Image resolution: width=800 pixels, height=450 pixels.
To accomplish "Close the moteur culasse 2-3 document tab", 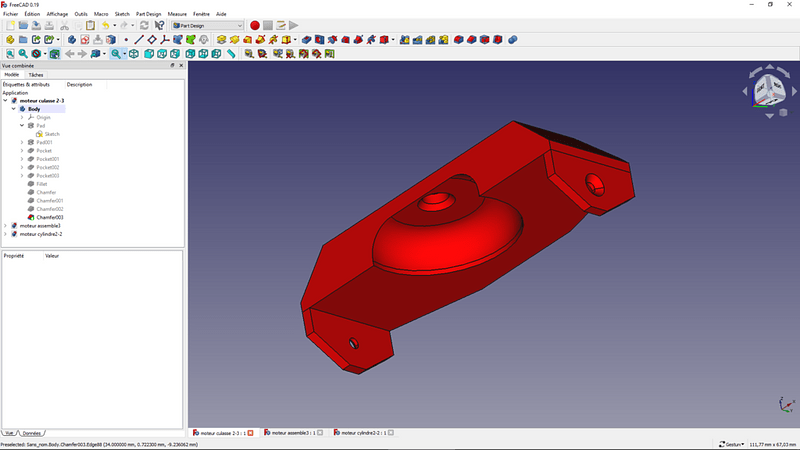I will (251, 433).
